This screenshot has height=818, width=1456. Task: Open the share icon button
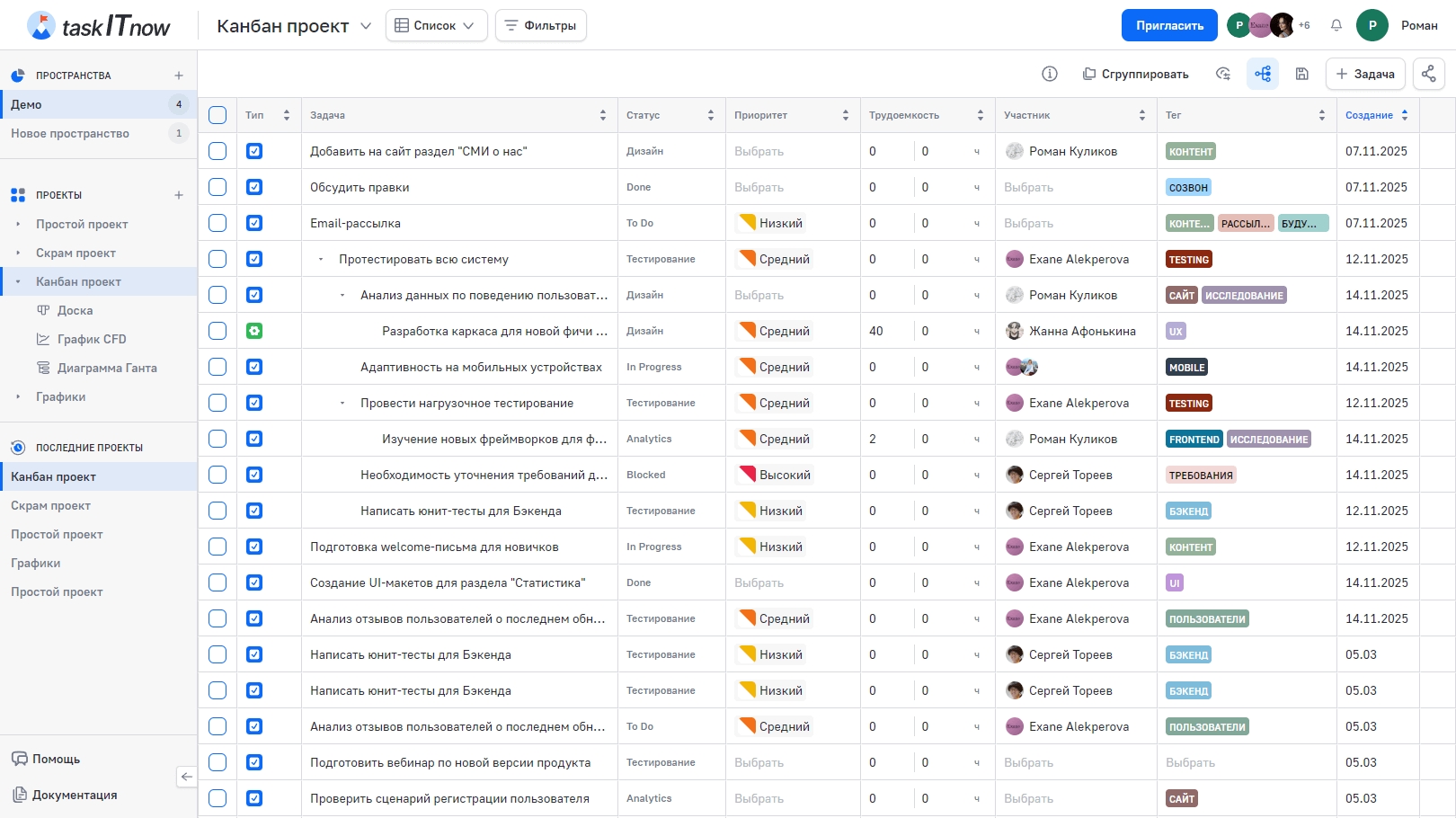1429,74
